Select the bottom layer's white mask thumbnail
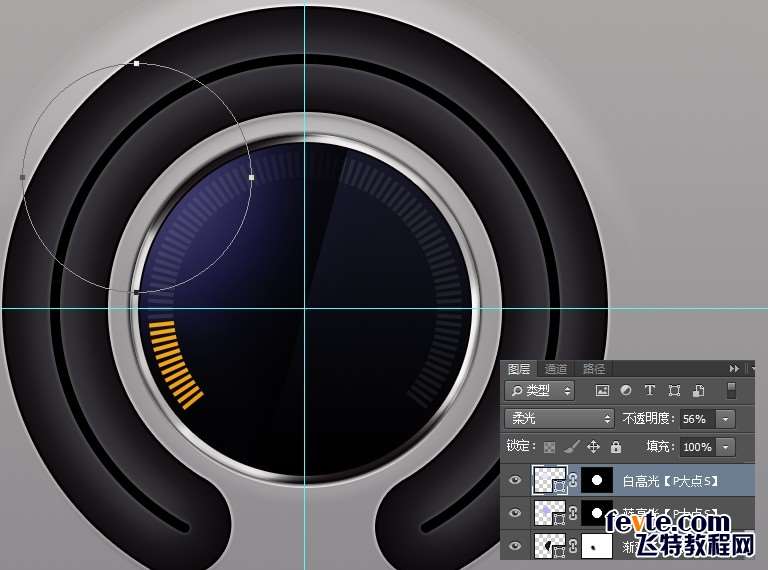 coord(597,545)
